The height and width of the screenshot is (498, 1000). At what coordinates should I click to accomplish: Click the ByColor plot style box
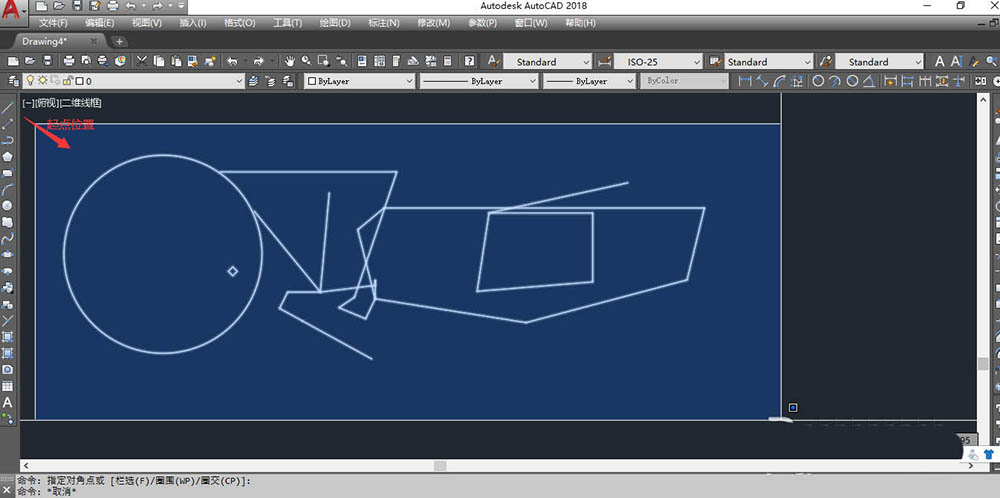pyautogui.click(x=684, y=81)
